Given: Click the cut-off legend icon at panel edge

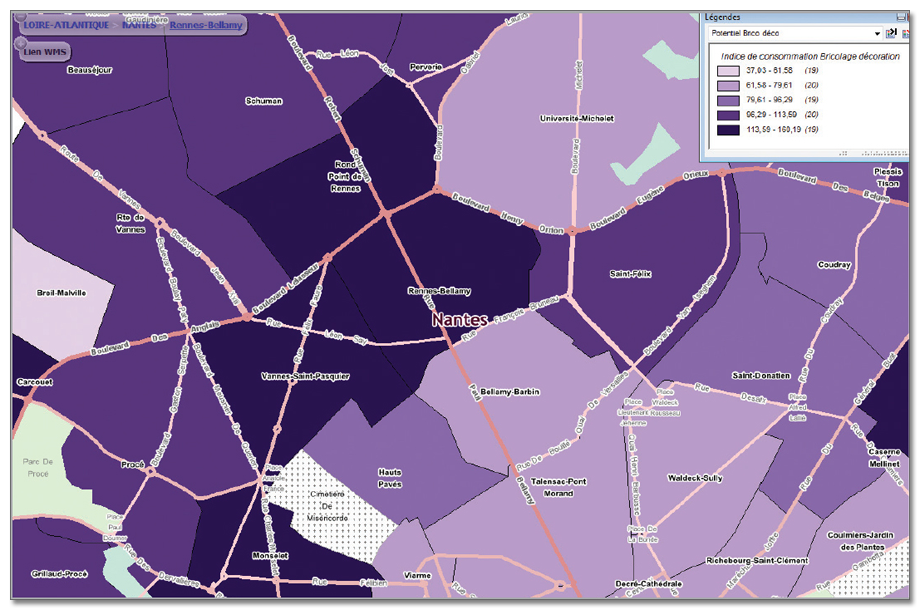Looking at the screenshot, I should (x=904, y=33).
